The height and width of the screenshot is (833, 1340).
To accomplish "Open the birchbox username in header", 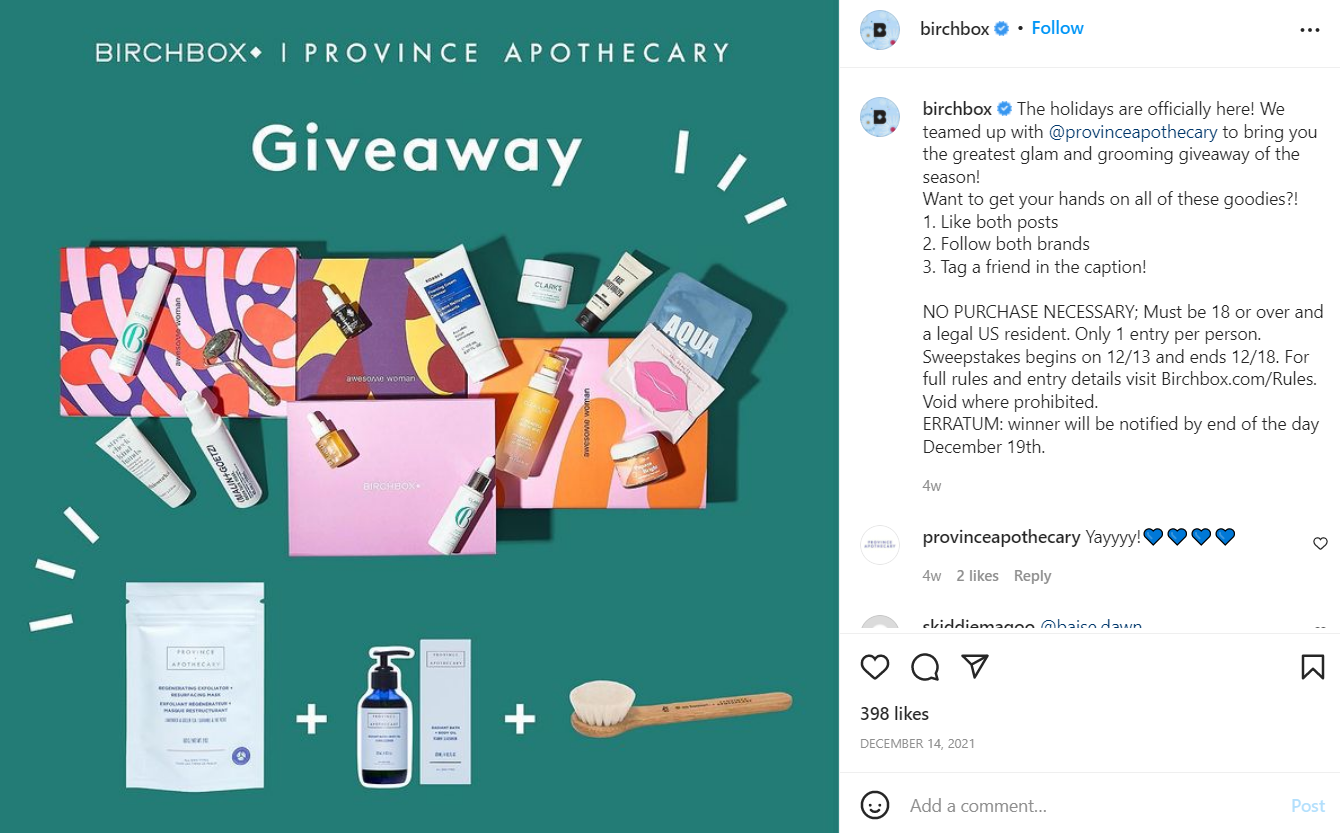I will tap(954, 28).
